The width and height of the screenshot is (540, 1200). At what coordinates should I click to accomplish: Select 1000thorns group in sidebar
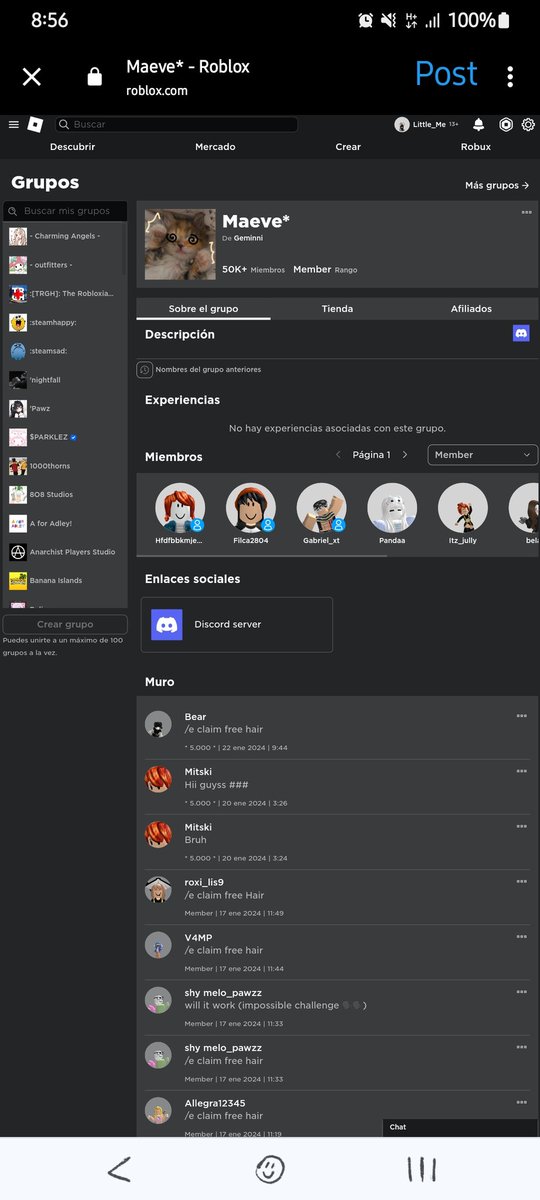pos(65,466)
